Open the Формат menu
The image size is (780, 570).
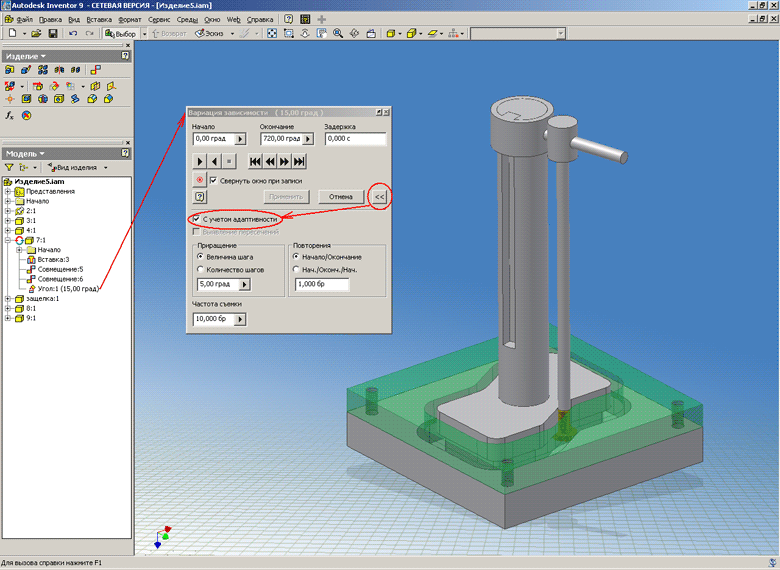point(130,20)
